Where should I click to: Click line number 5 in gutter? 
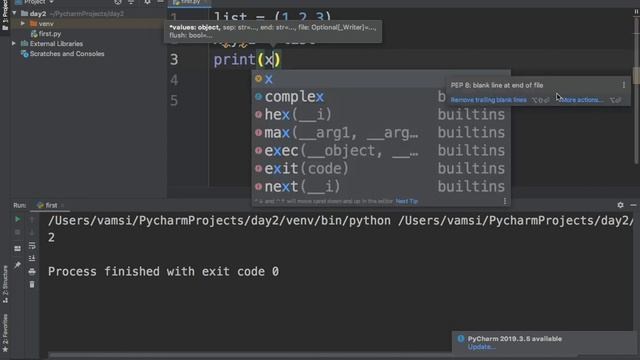(x=174, y=100)
